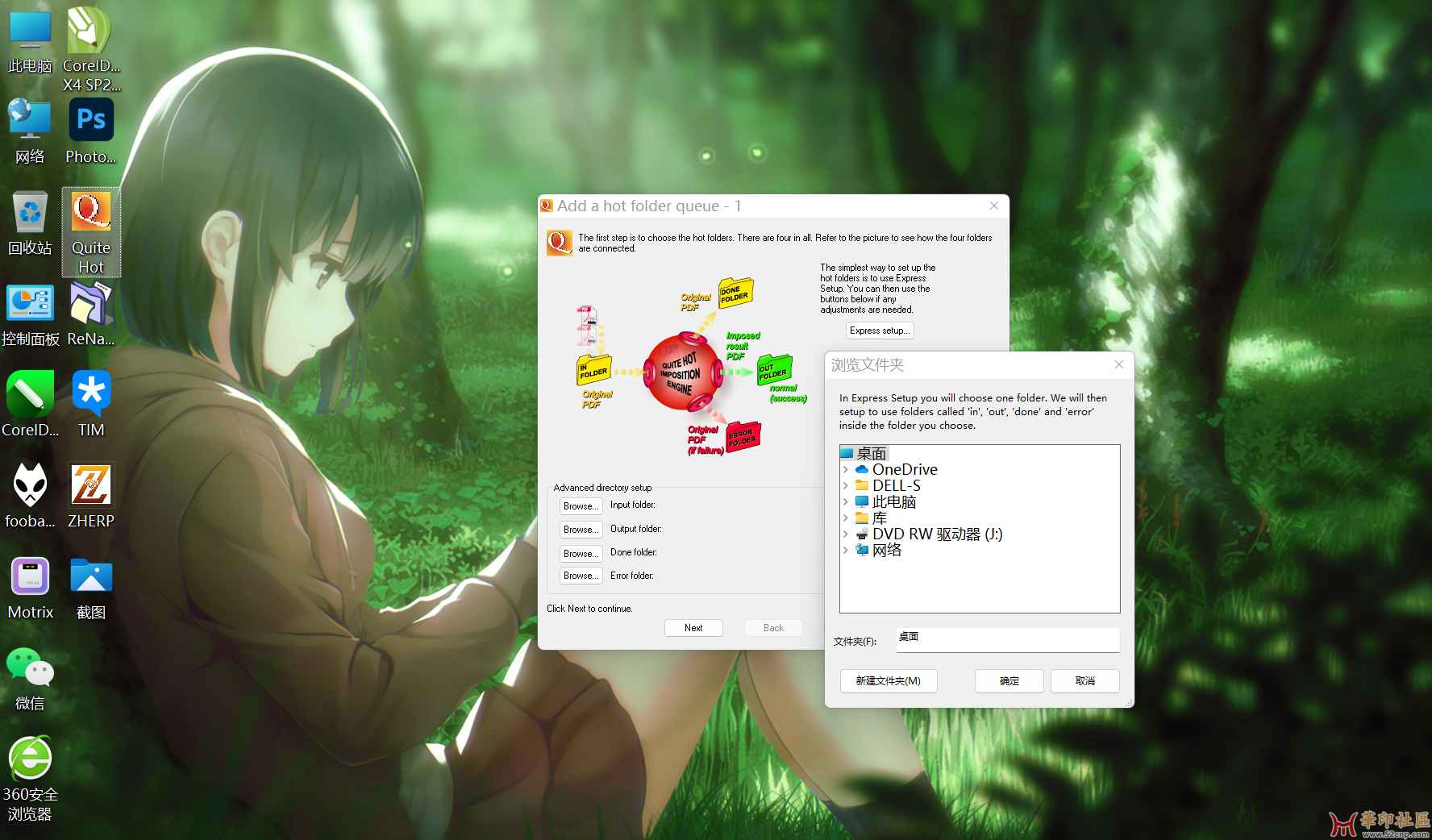Expand the OneDrive tree node
Viewport: 1432px width, 840px height.
845,470
